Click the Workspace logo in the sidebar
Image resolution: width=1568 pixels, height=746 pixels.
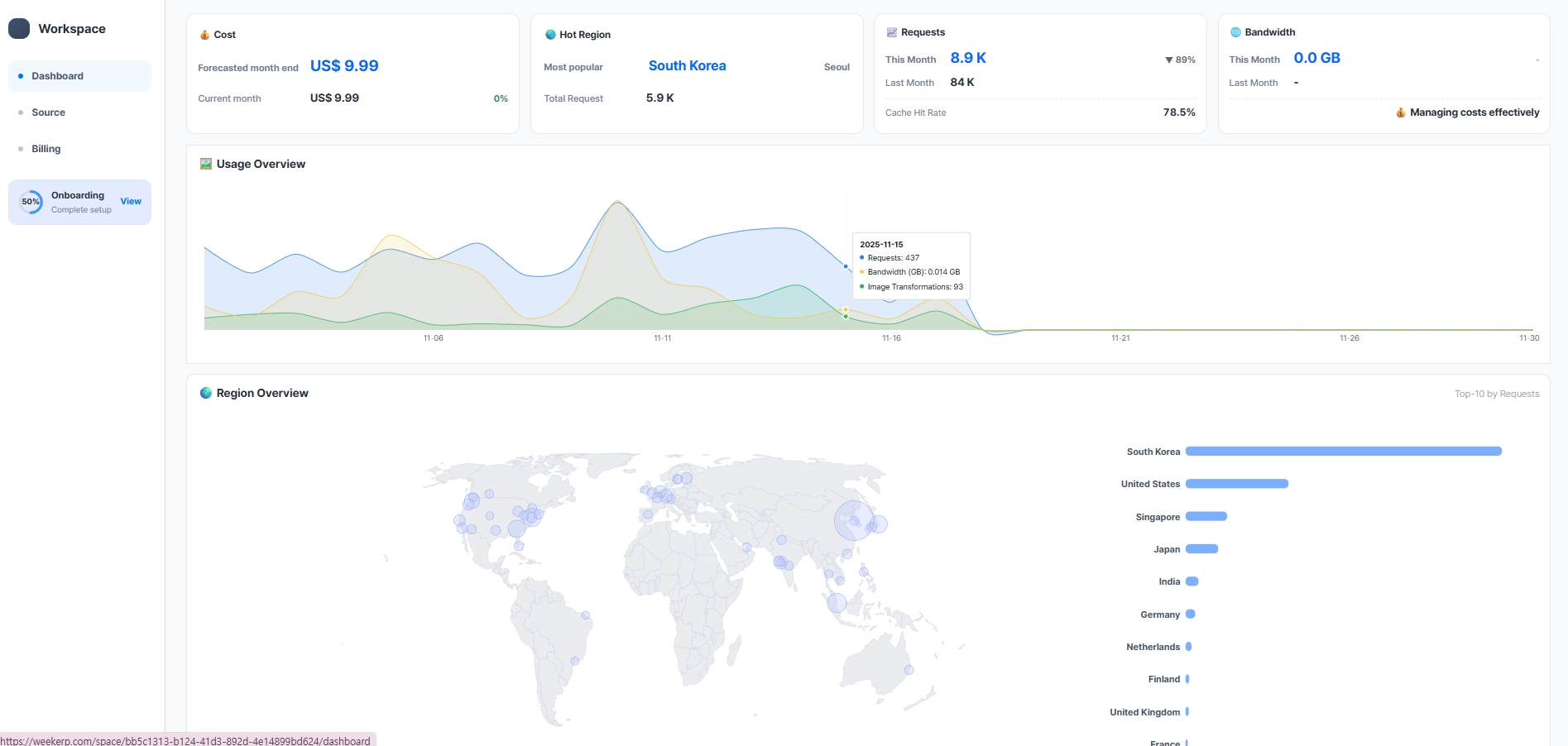18,27
